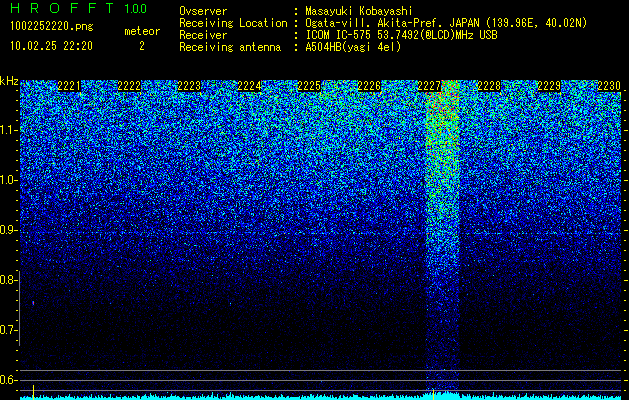The image size is (629, 400).
Task: Click the 0.6 kHz axis label
Action: [x=8, y=380]
